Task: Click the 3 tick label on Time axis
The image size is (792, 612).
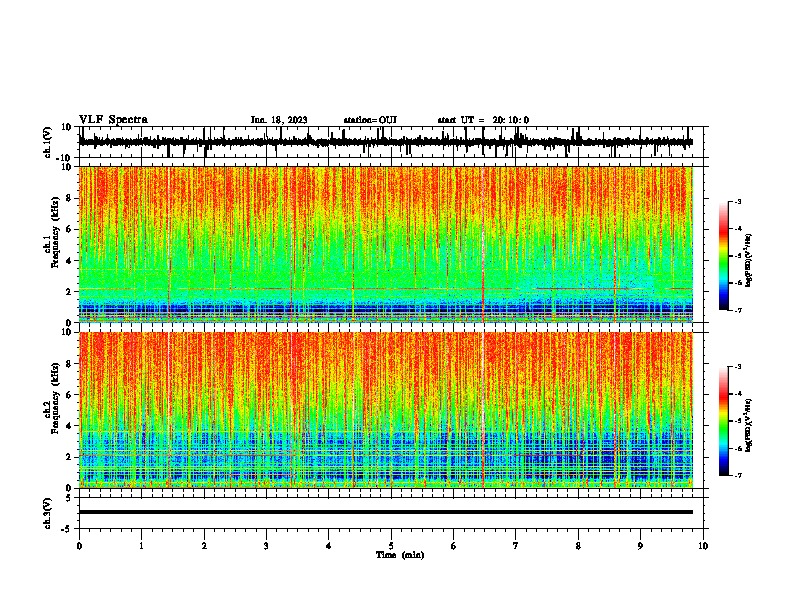Action: [x=266, y=546]
